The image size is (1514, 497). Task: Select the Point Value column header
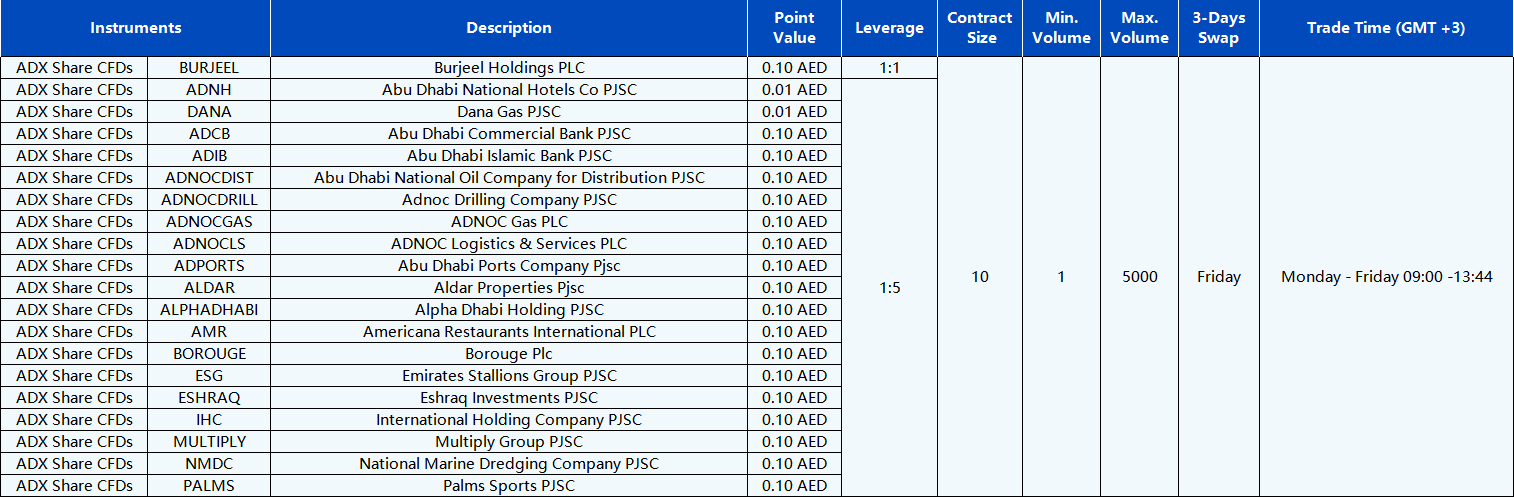pyautogui.click(x=794, y=28)
